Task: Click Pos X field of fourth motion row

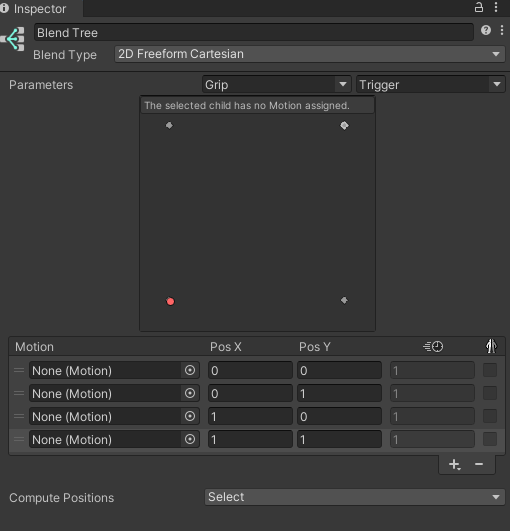Action: (x=250, y=439)
